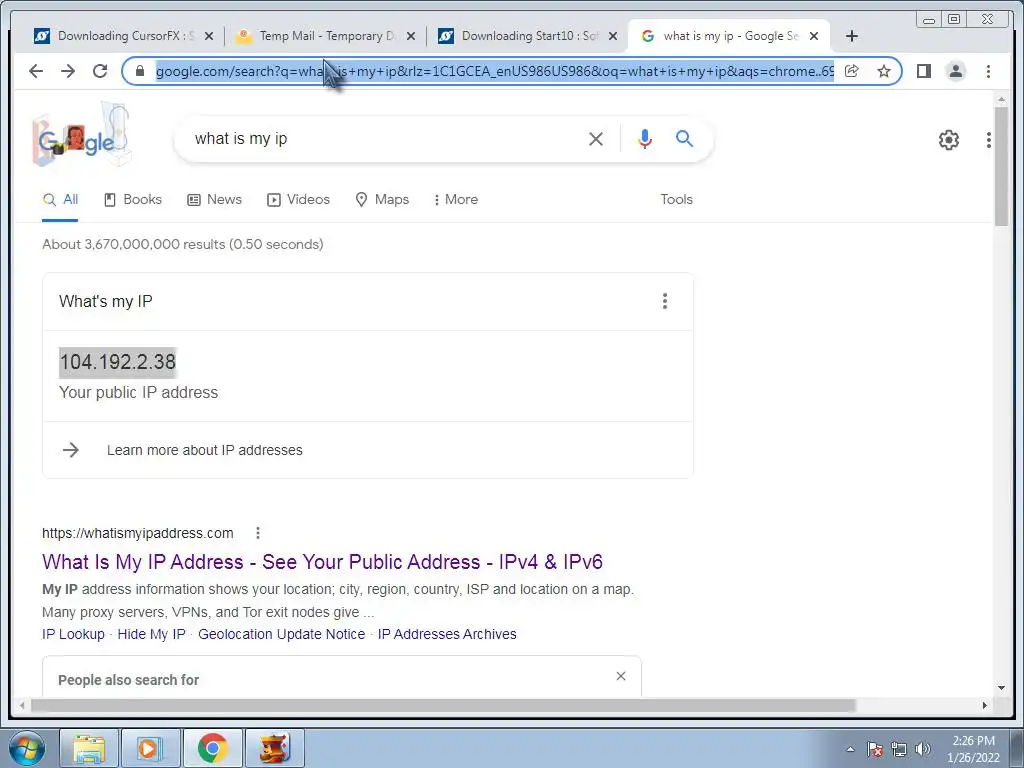Switch to Videos results
Screen dimensions: 1024x768
pyautogui.click(x=298, y=200)
